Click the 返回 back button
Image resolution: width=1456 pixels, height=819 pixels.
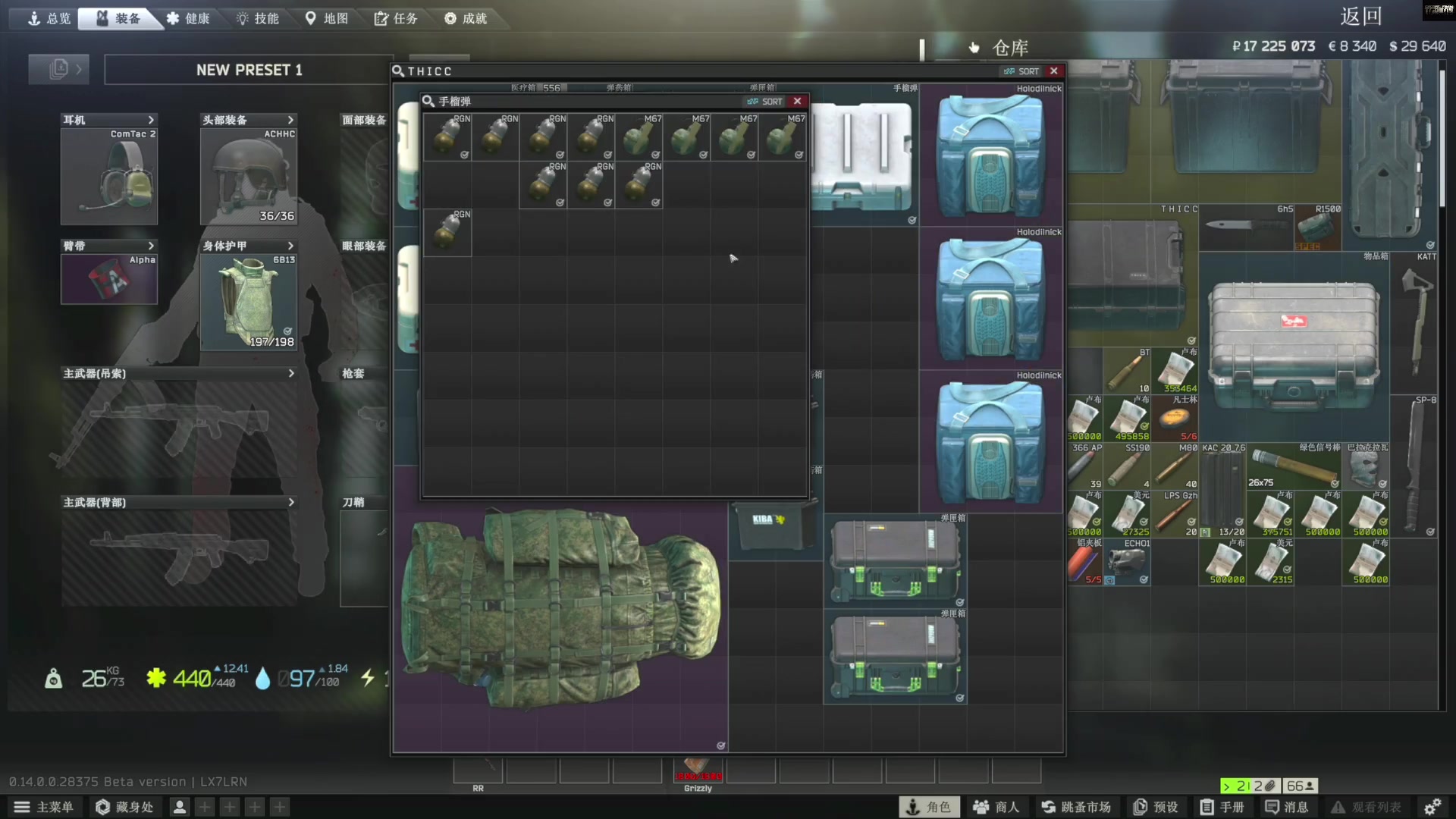[1360, 16]
